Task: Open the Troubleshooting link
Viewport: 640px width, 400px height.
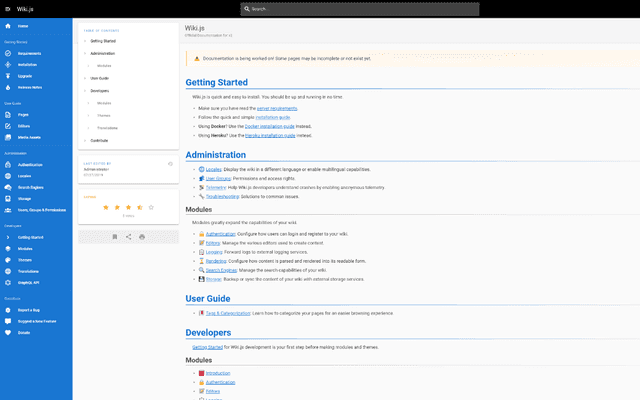Action: (222, 197)
